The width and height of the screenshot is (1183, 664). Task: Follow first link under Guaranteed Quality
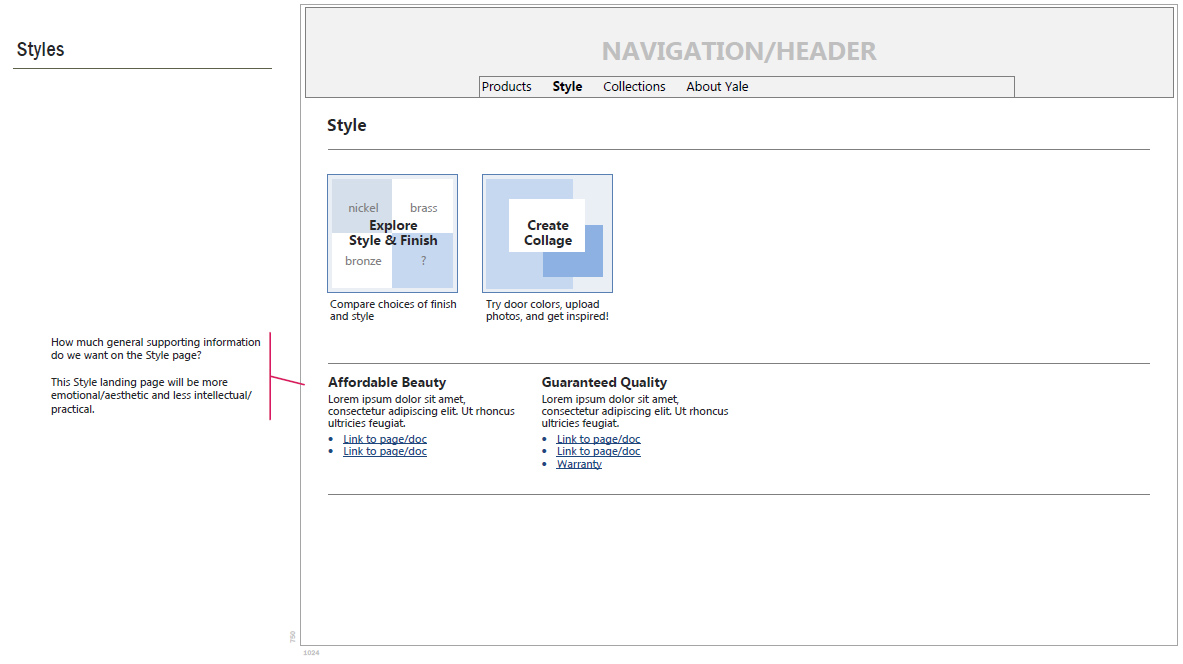pos(598,439)
